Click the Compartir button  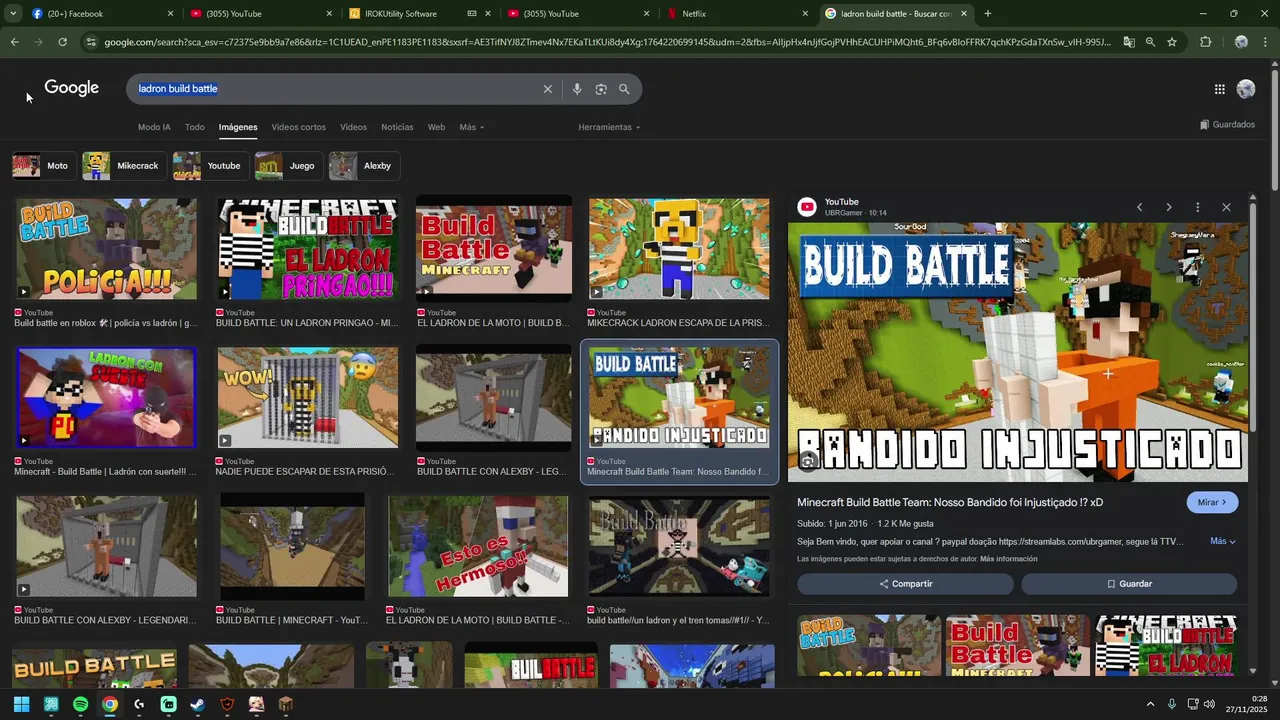click(x=905, y=584)
